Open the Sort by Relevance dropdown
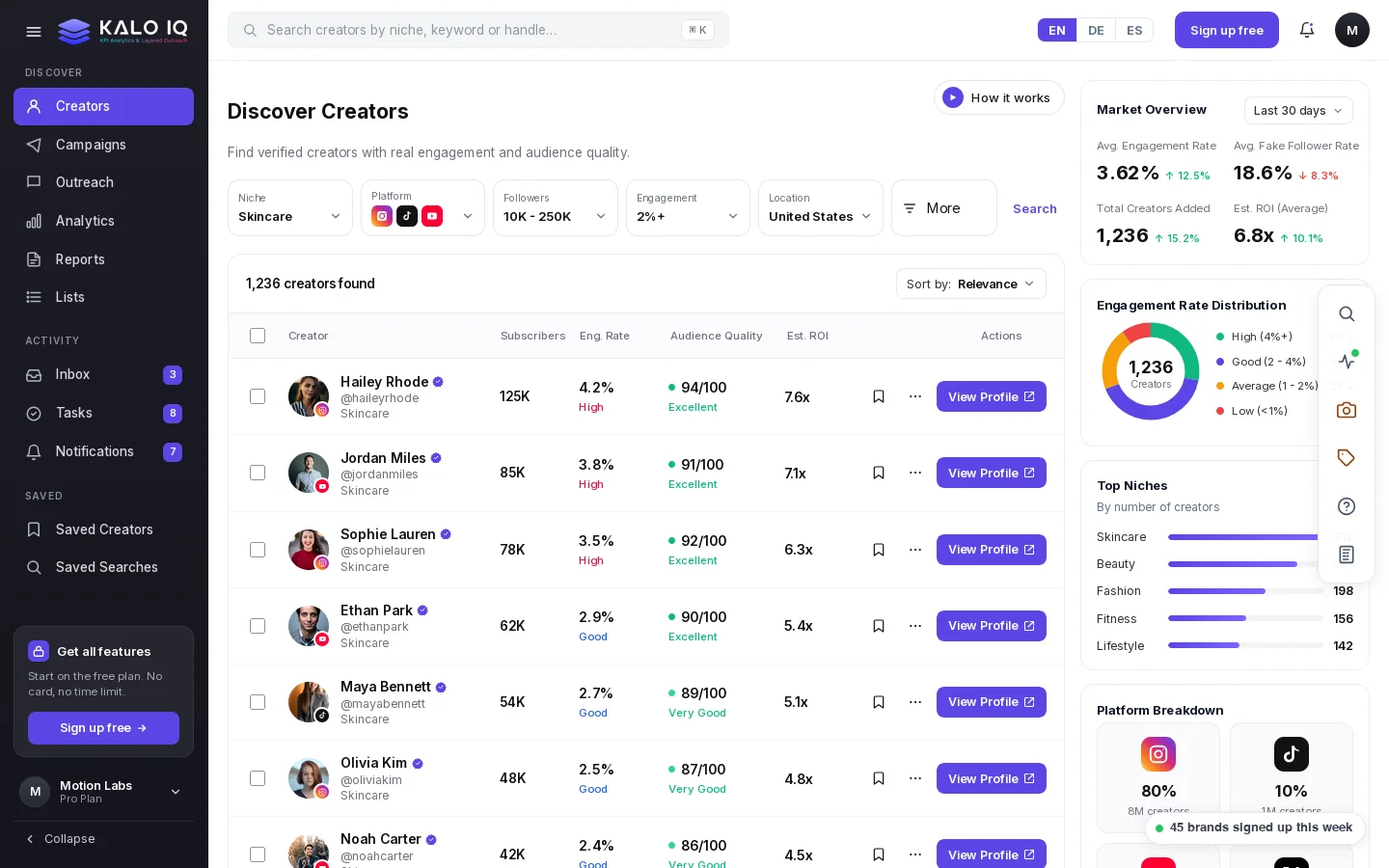 click(x=971, y=284)
